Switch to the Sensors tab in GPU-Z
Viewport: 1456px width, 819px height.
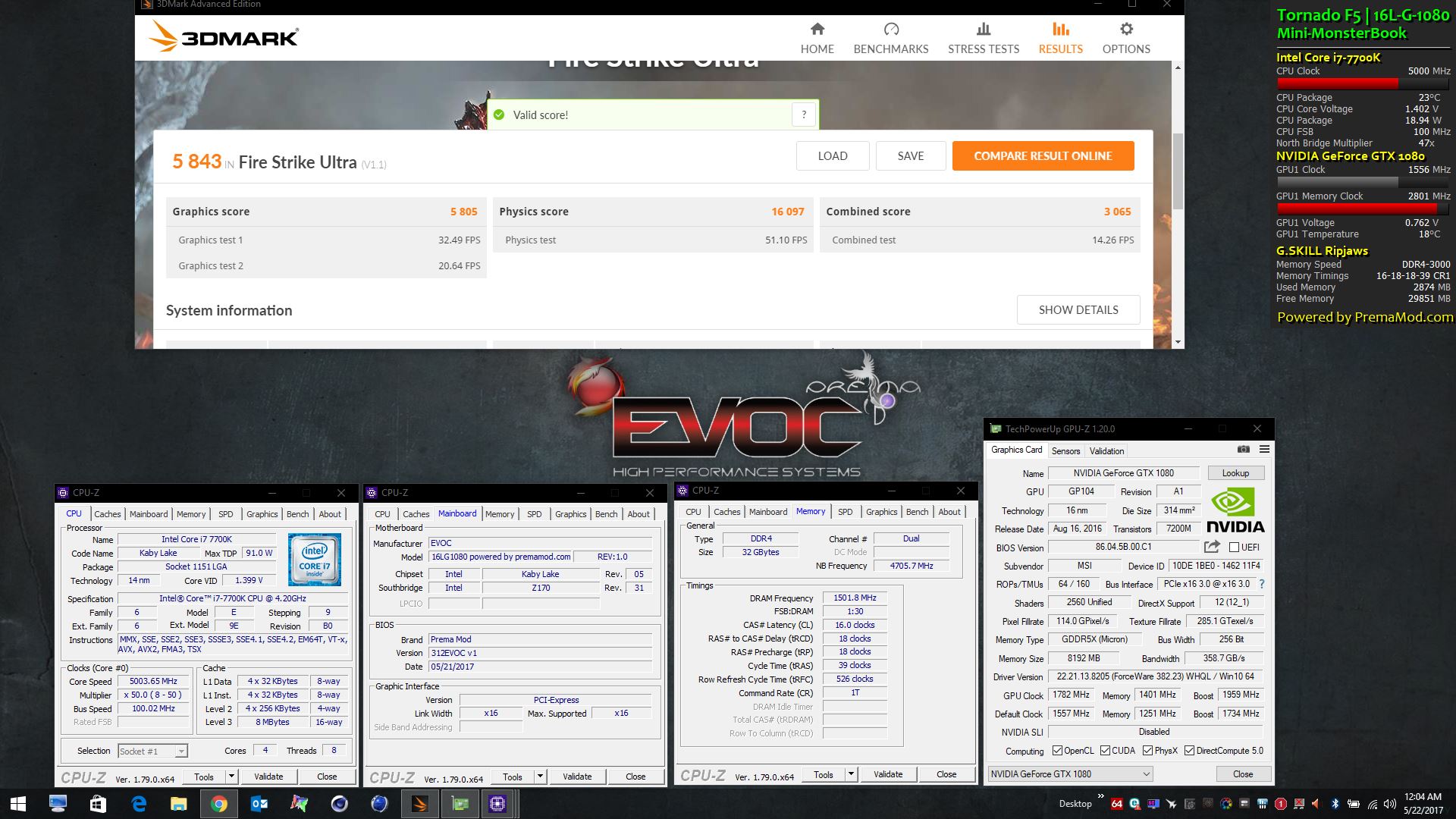pyautogui.click(x=1065, y=450)
